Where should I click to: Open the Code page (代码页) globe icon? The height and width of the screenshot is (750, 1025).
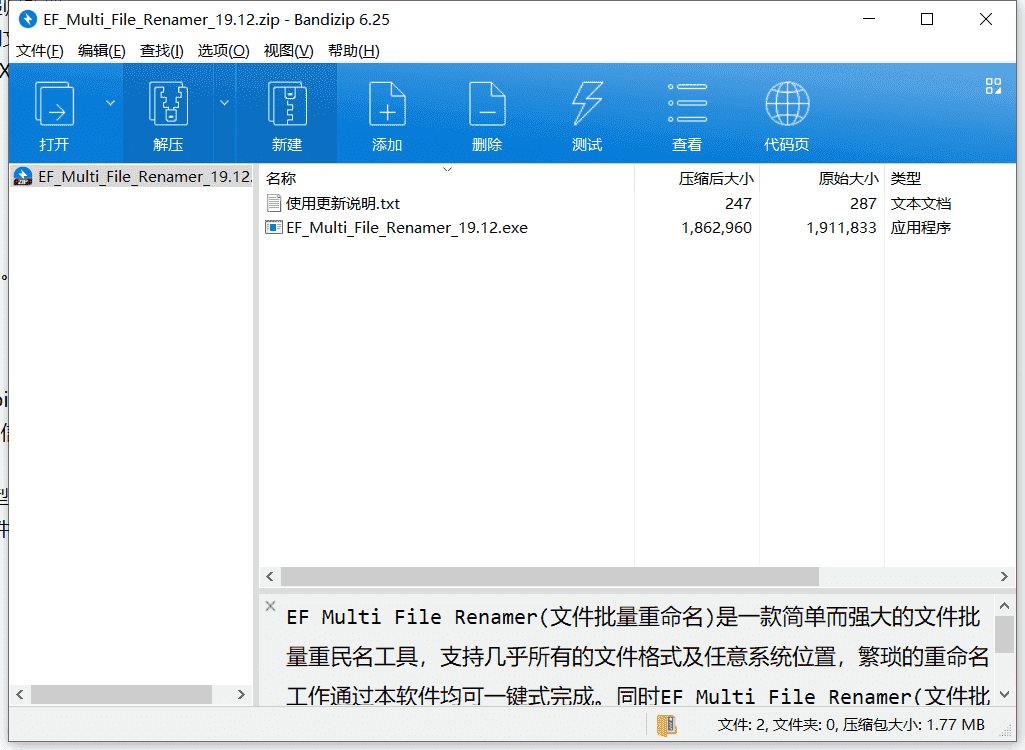787,103
